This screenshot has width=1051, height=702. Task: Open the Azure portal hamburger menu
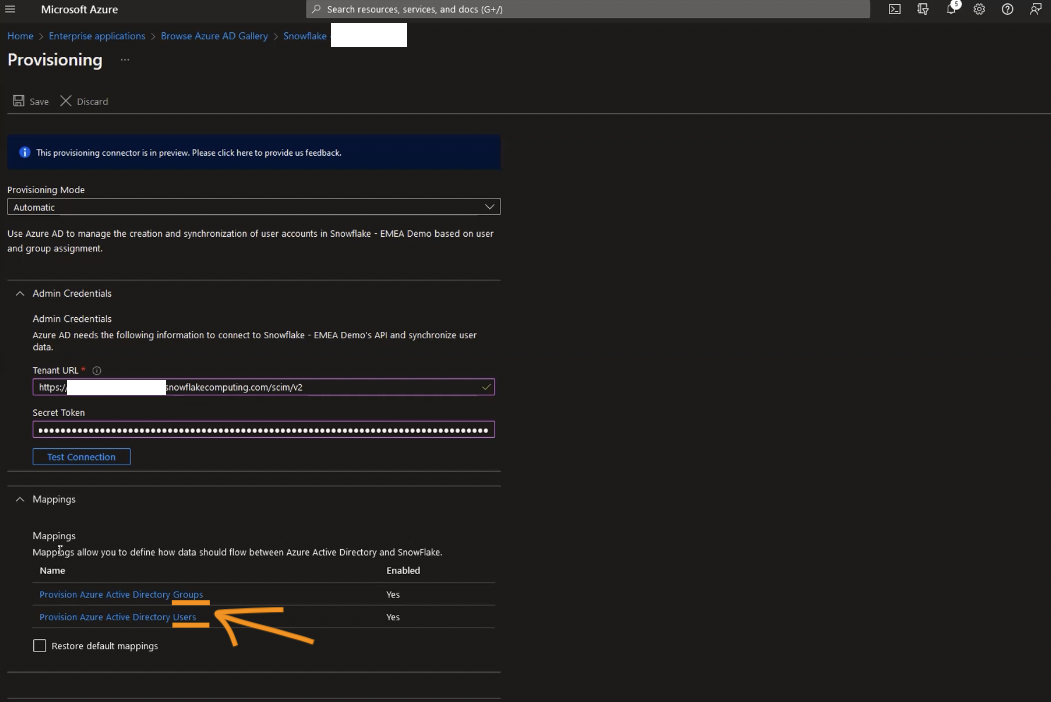[x=10, y=9]
